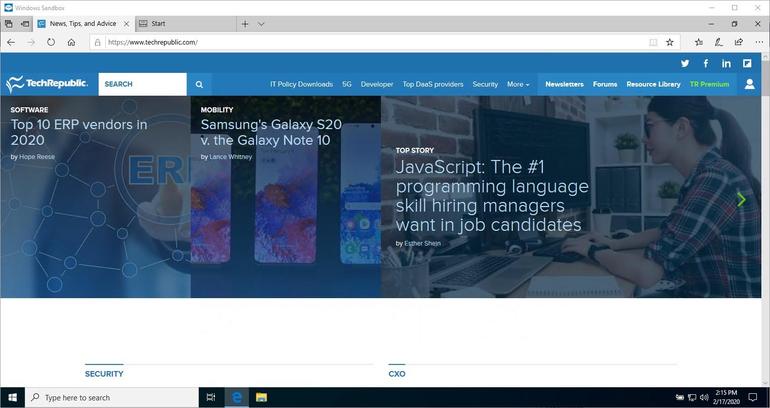Open TechRepublic Twitter page
The height and width of the screenshot is (408, 770).
685,63
